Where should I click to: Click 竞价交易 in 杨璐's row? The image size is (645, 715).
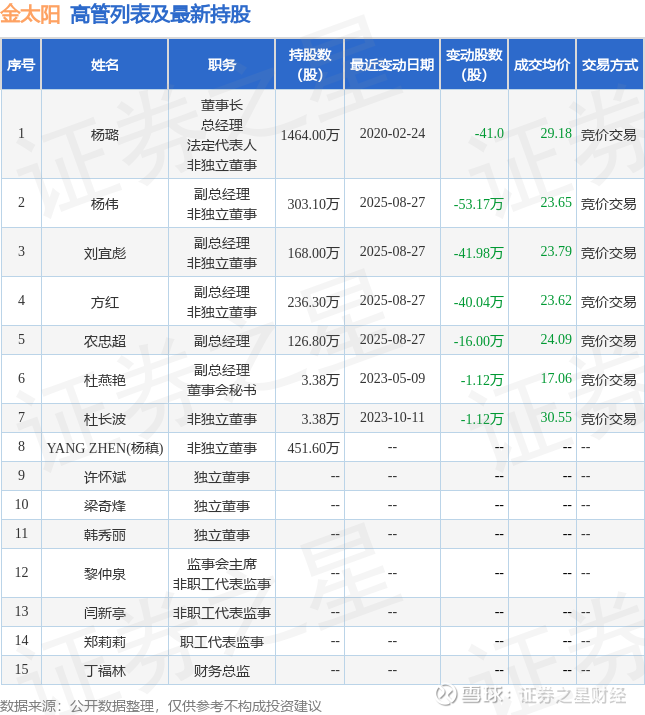click(x=609, y=135)
